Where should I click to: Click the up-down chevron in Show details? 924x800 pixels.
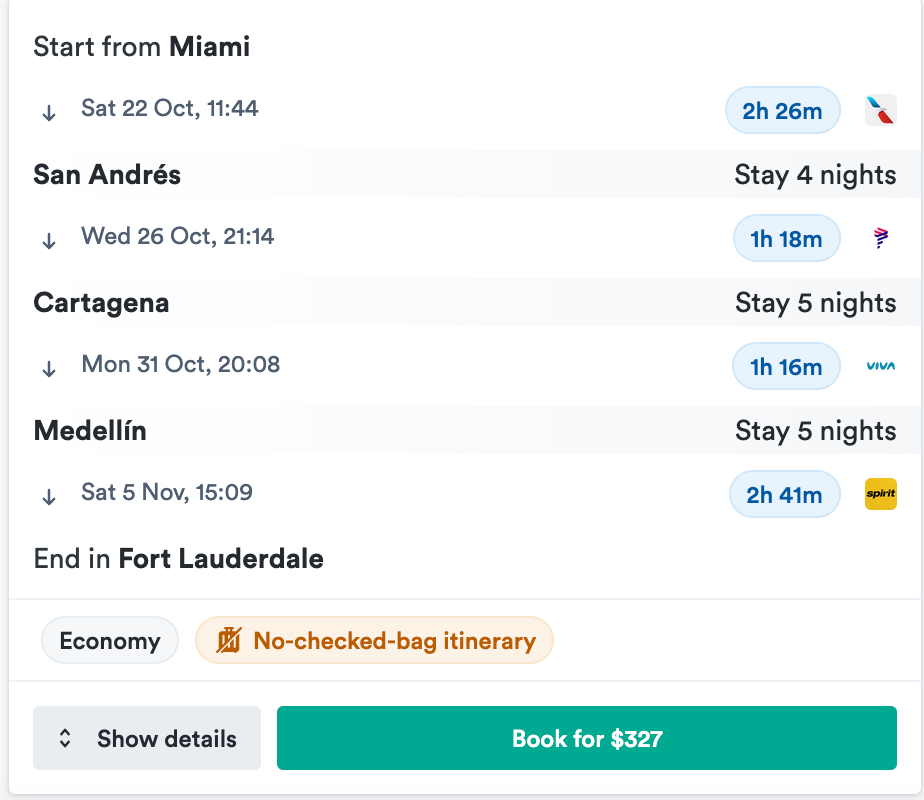65,739
